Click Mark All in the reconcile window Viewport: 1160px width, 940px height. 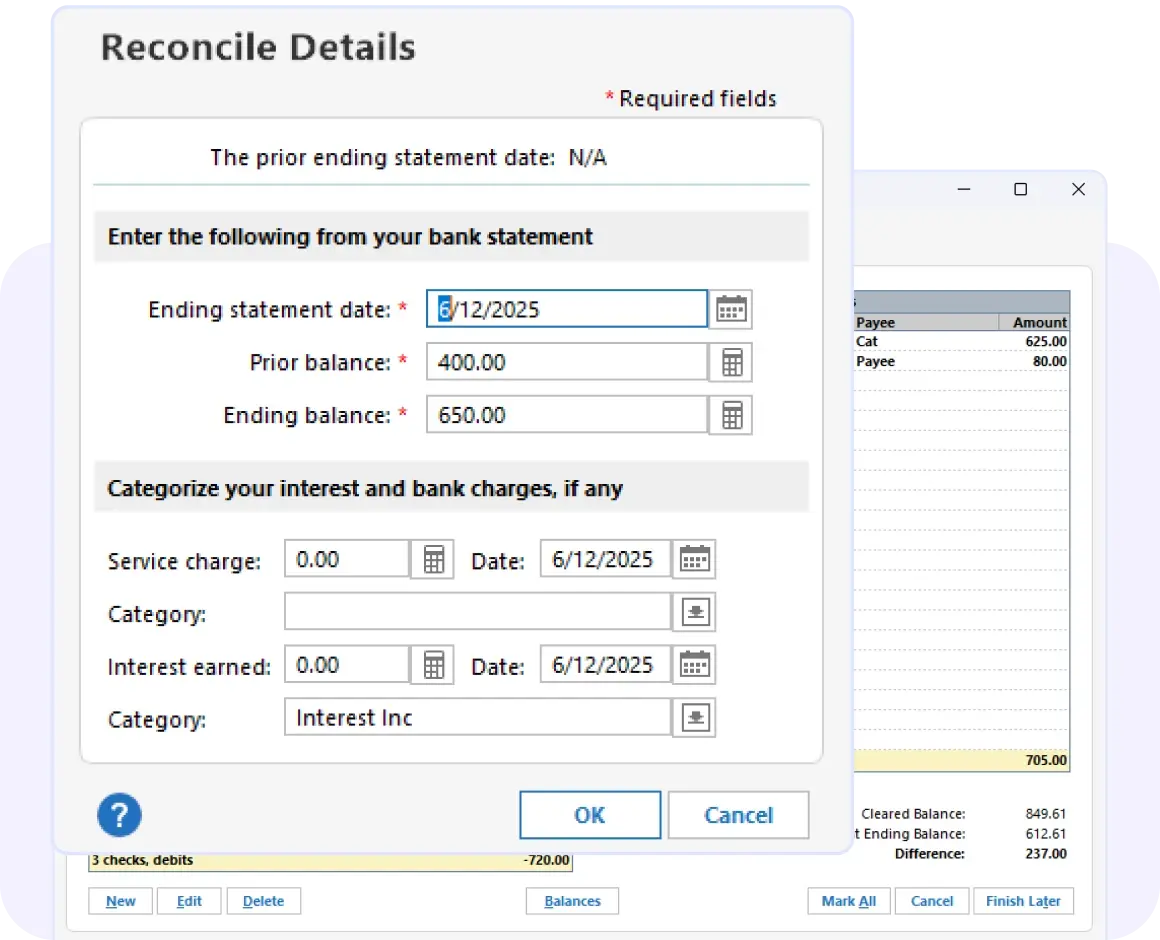click(x=848, y=900)
